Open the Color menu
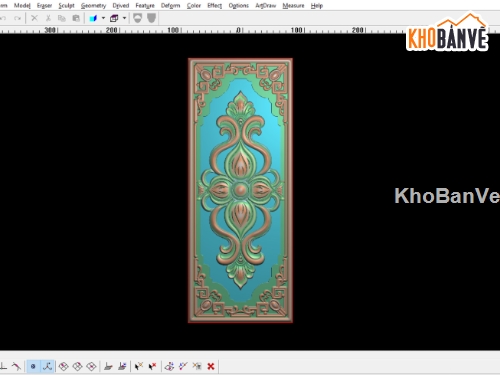The image size is (500, 375). click(194, 6)
